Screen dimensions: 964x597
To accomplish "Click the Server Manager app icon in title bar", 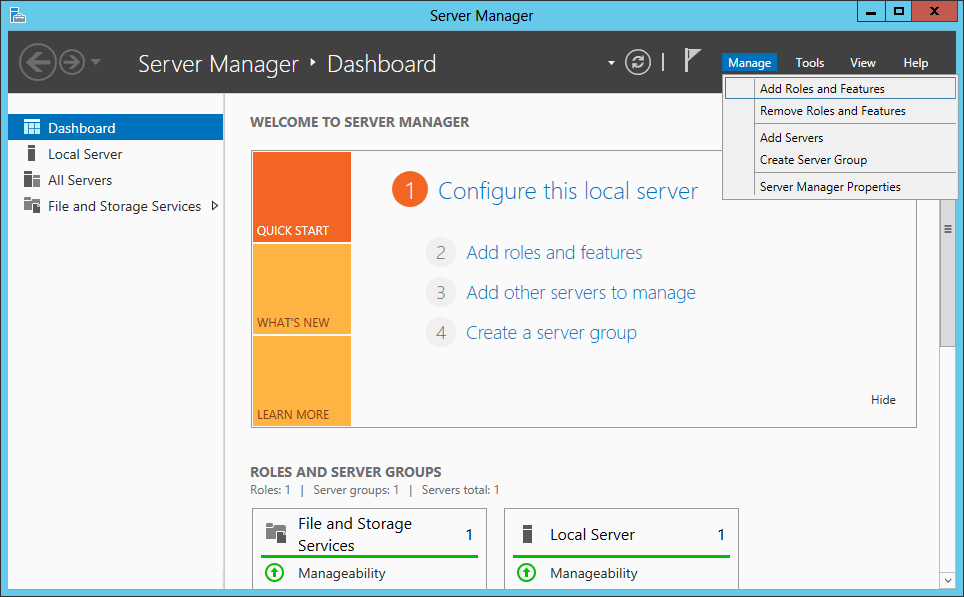I will (18, 15).
